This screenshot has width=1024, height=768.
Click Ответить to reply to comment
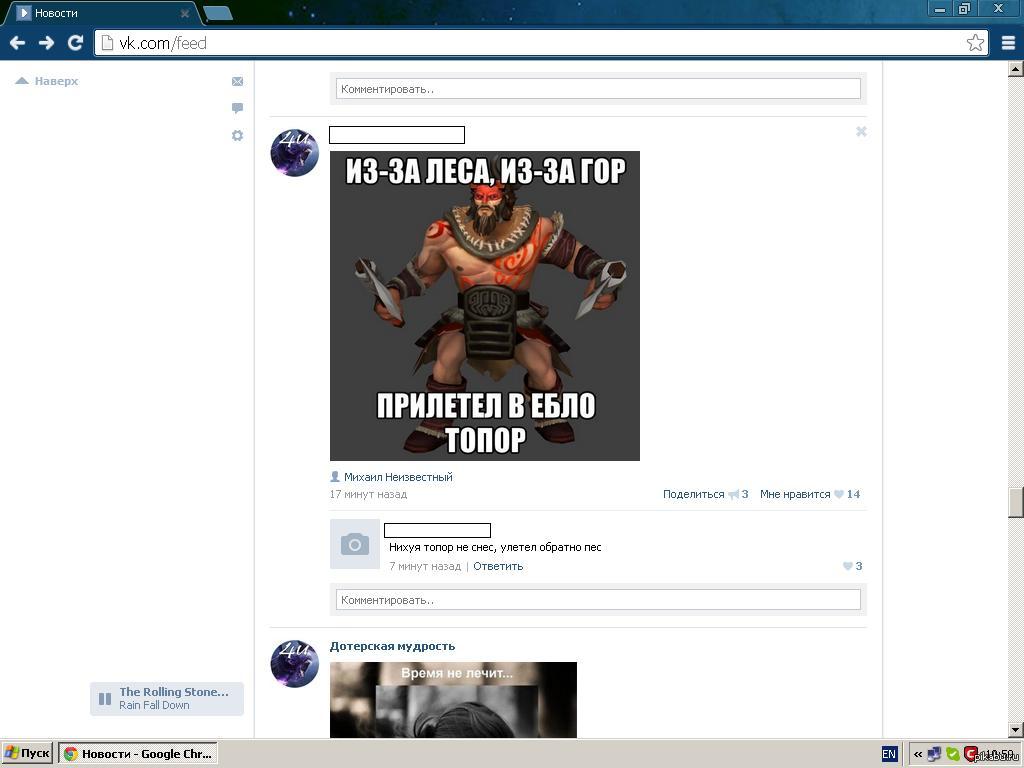tap(498, 566)
